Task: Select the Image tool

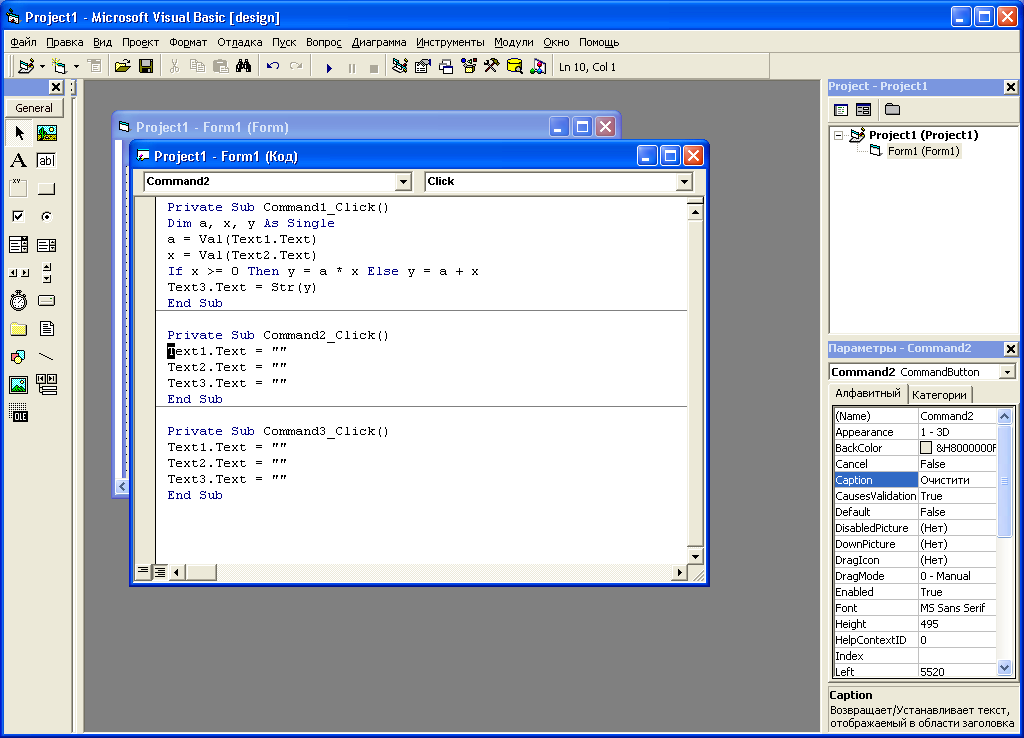Action: (x=18, y=385)
